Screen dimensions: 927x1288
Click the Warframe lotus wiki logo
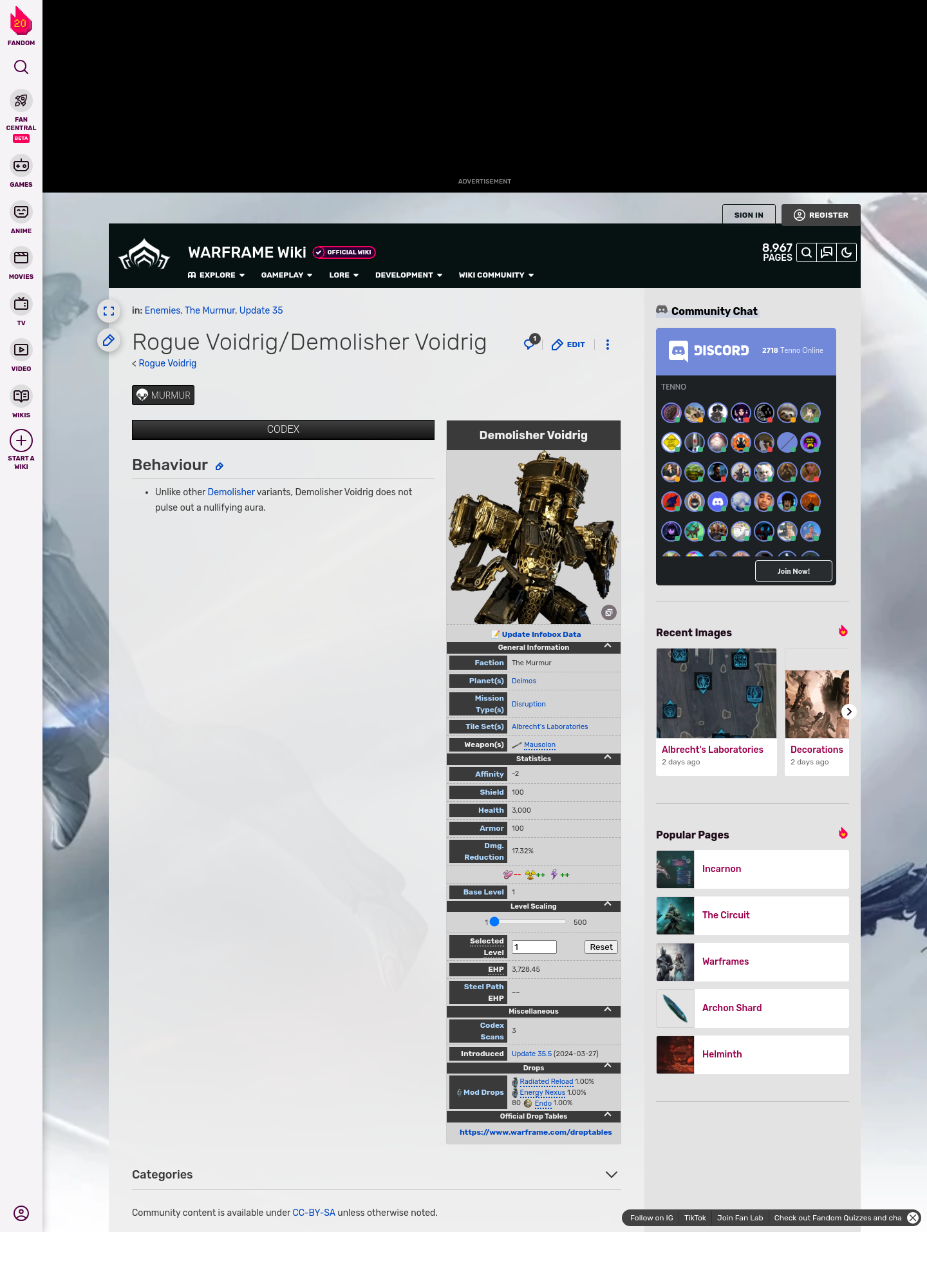point(144,255)
